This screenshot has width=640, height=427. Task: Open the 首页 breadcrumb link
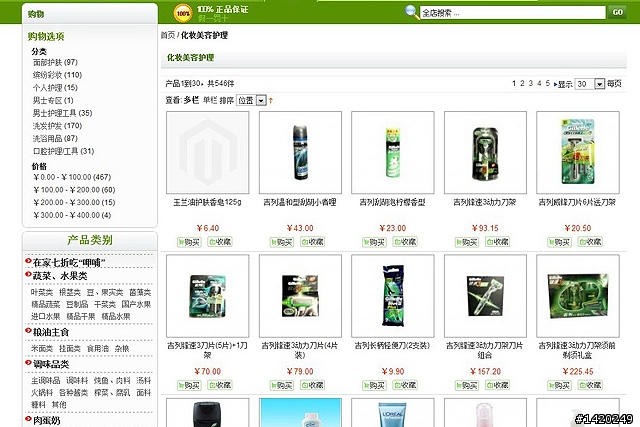point(168,35)
